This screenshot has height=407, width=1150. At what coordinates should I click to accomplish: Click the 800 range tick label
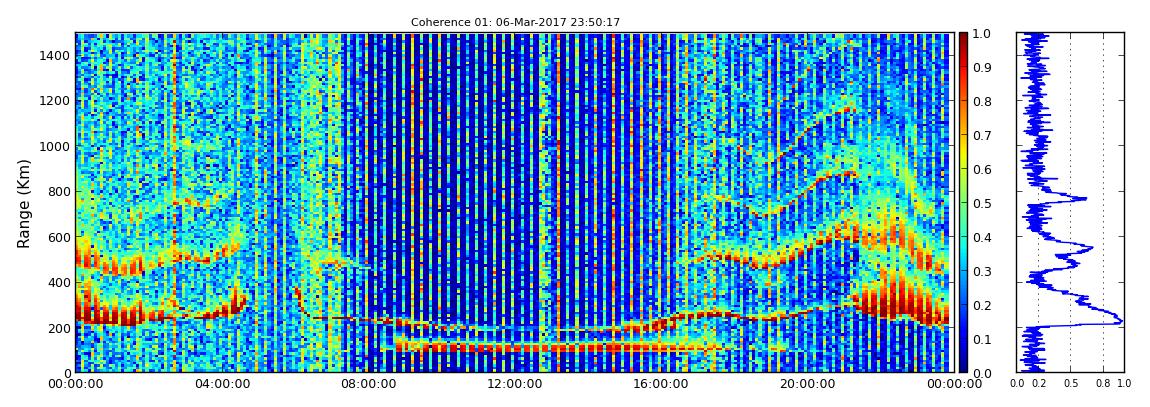coord(58,192)
